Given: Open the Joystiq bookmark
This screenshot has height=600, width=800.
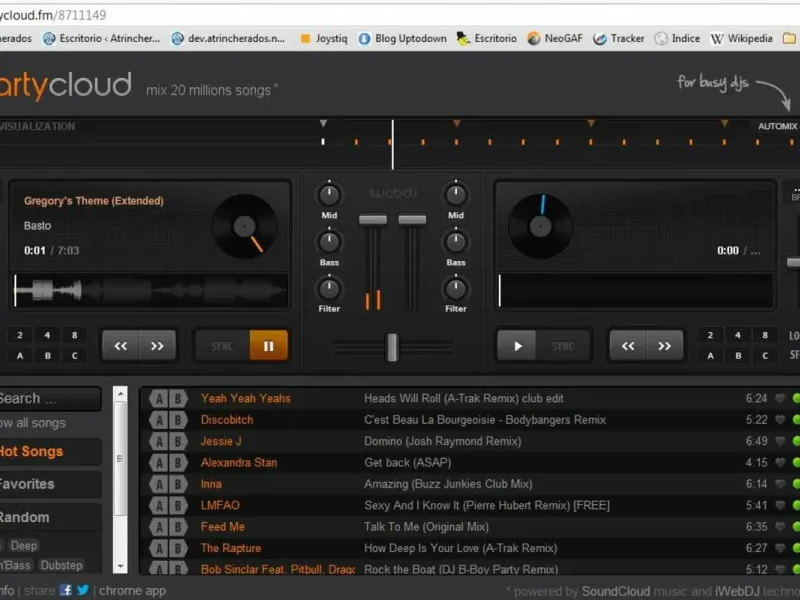Looking at the screenshot, I should tap(323, 38).
